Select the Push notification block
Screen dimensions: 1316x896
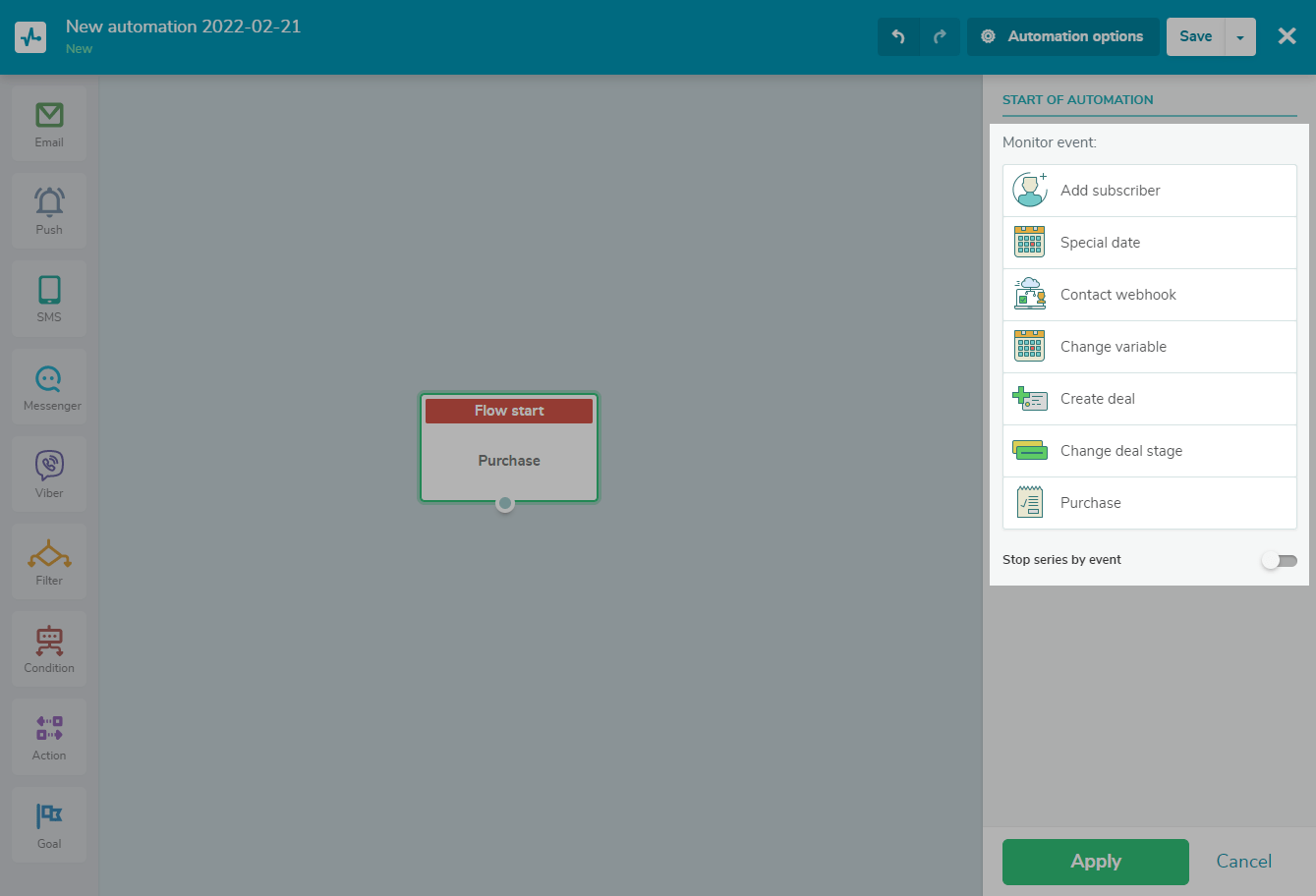(48, 210)
